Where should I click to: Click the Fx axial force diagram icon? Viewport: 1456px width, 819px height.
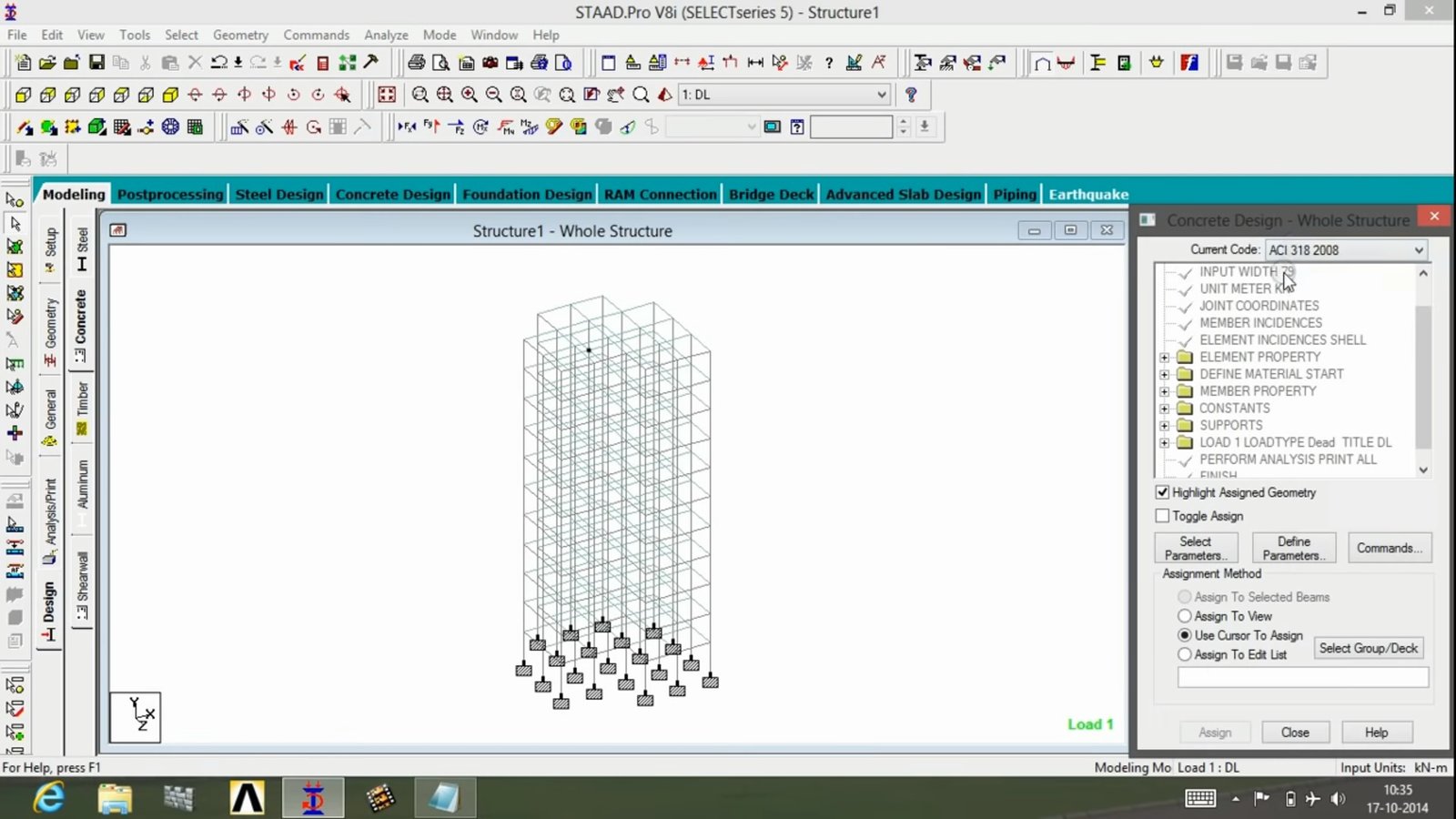pyautogui.click(x=407, y=127)
